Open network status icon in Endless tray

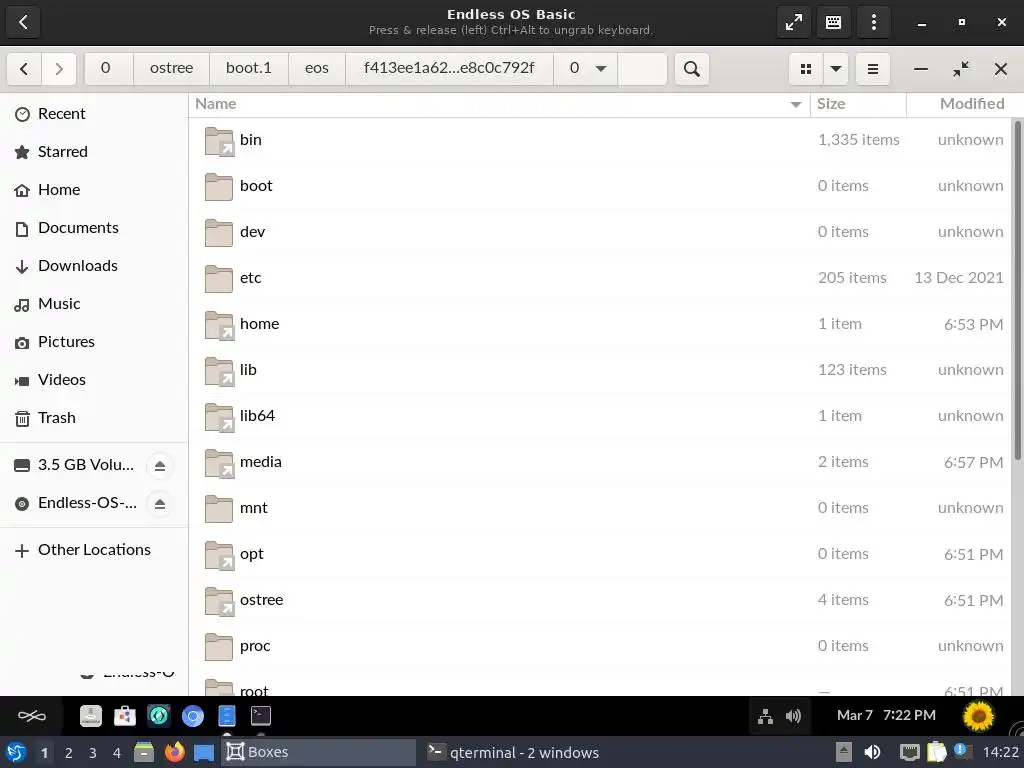(765, 716)
